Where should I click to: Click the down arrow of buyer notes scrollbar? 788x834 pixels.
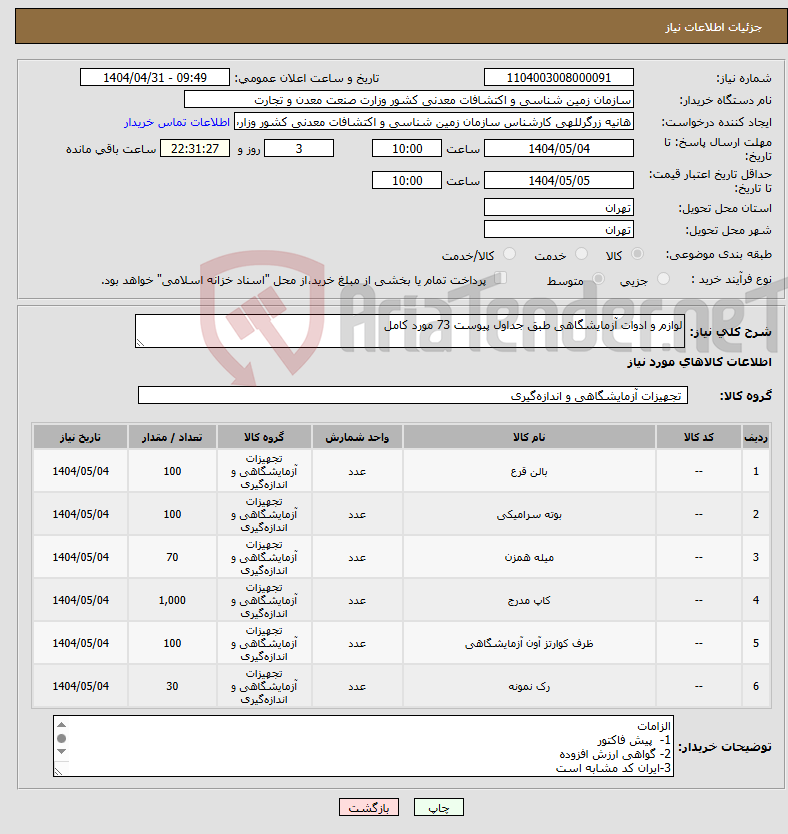62,751
